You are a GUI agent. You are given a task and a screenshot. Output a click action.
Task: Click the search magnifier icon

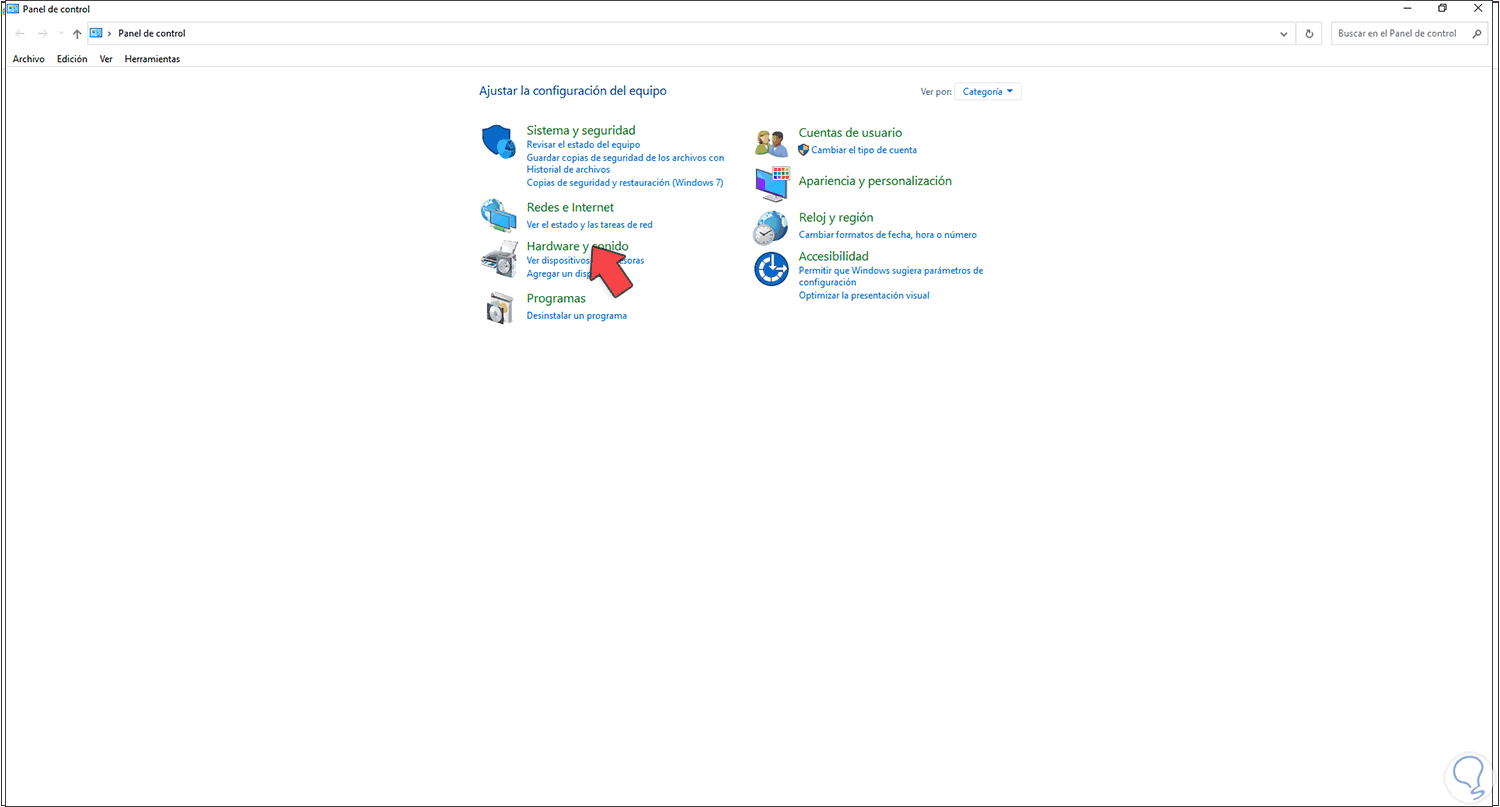[x=1477, y=33]
